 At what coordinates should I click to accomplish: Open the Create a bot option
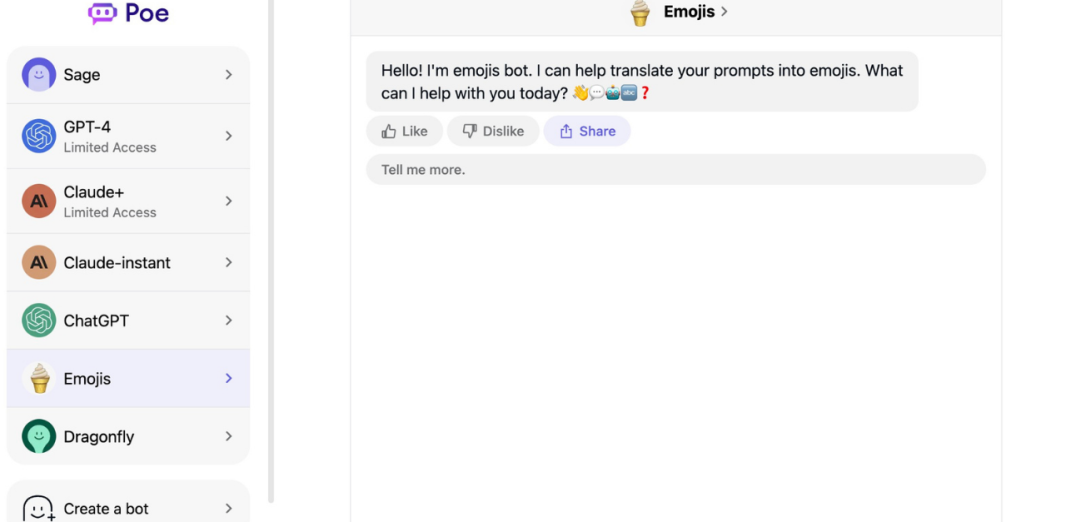[128, 508]
